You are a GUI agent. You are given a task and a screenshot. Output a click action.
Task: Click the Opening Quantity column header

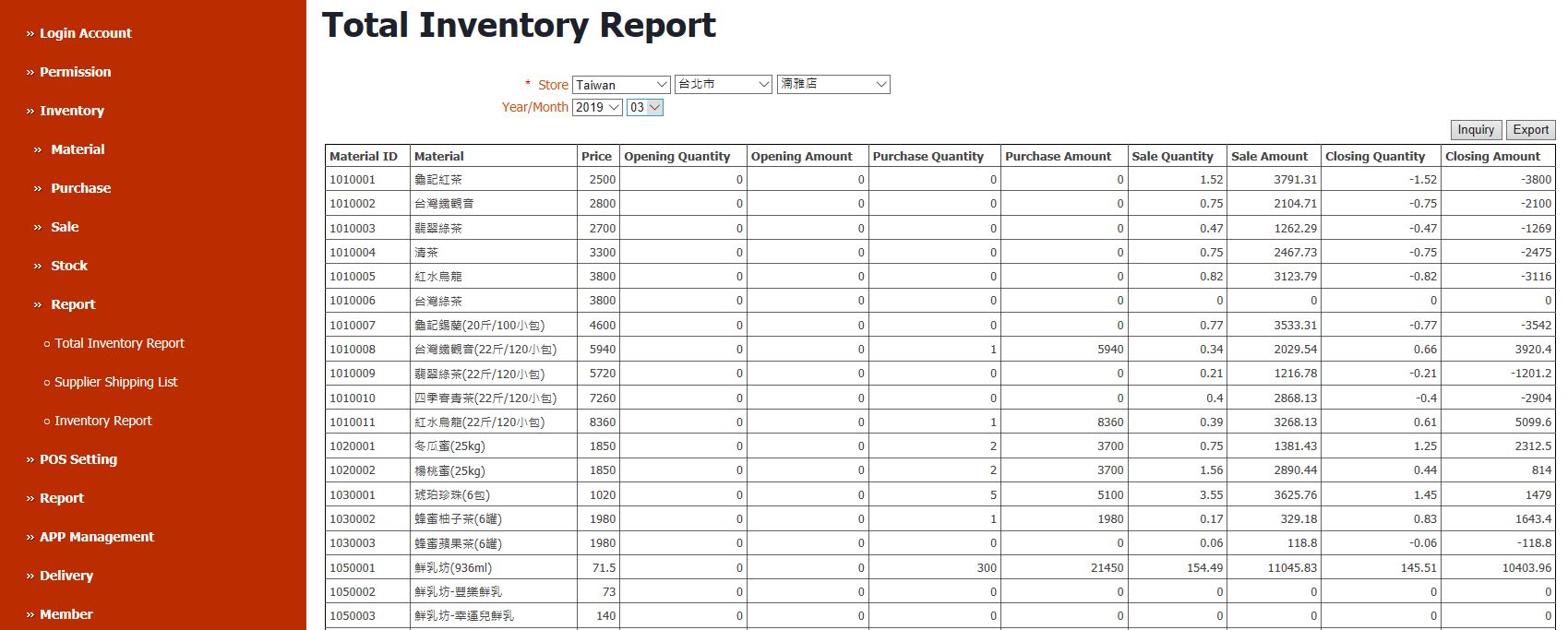click(x=683, y=156)
